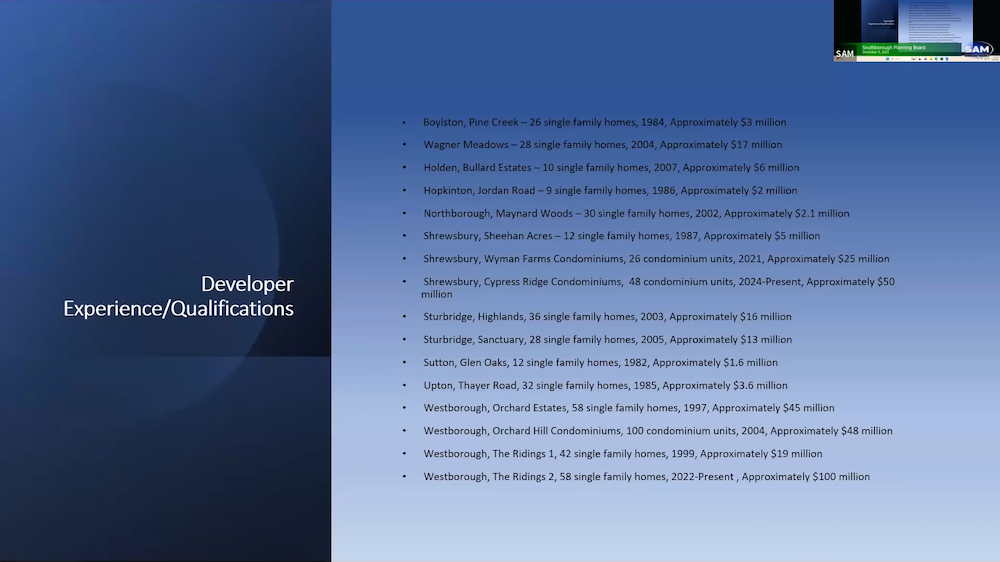Click the Developer Experience/Qualifications slide title

[x=178, y=296]
